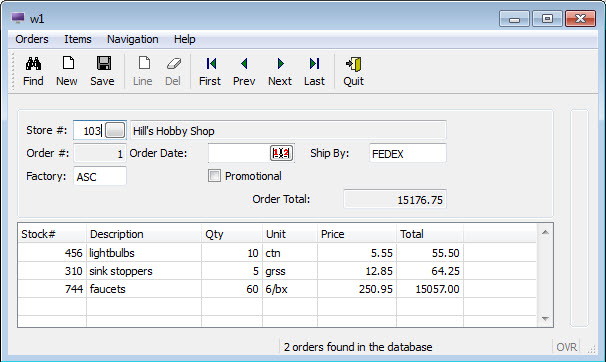Click the '2 orders found' status message

point(358,347)
